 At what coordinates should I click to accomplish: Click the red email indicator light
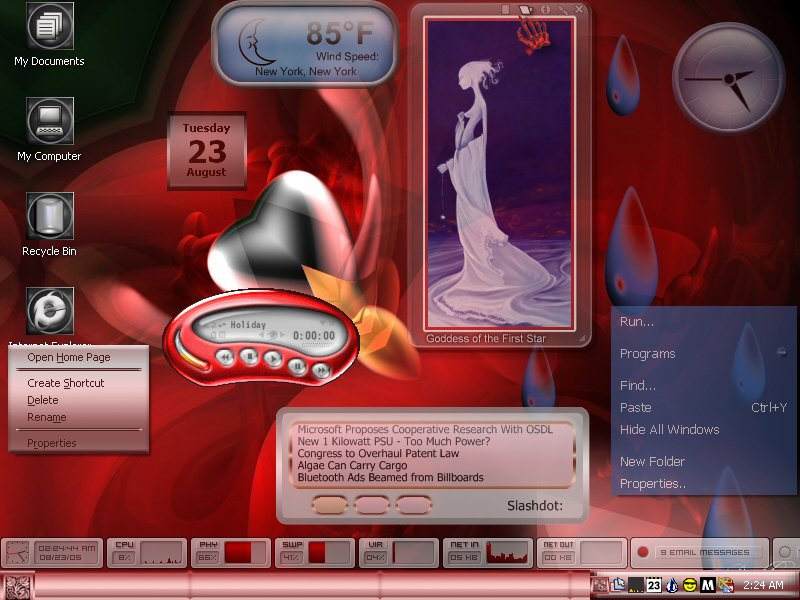(642, 552)
